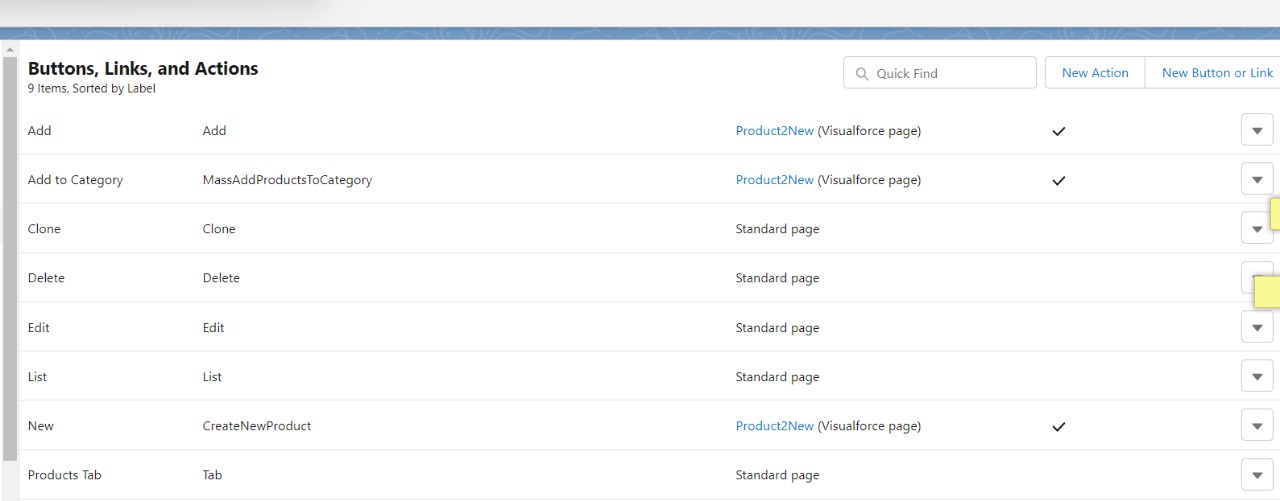Click the New Action button

1095,73
